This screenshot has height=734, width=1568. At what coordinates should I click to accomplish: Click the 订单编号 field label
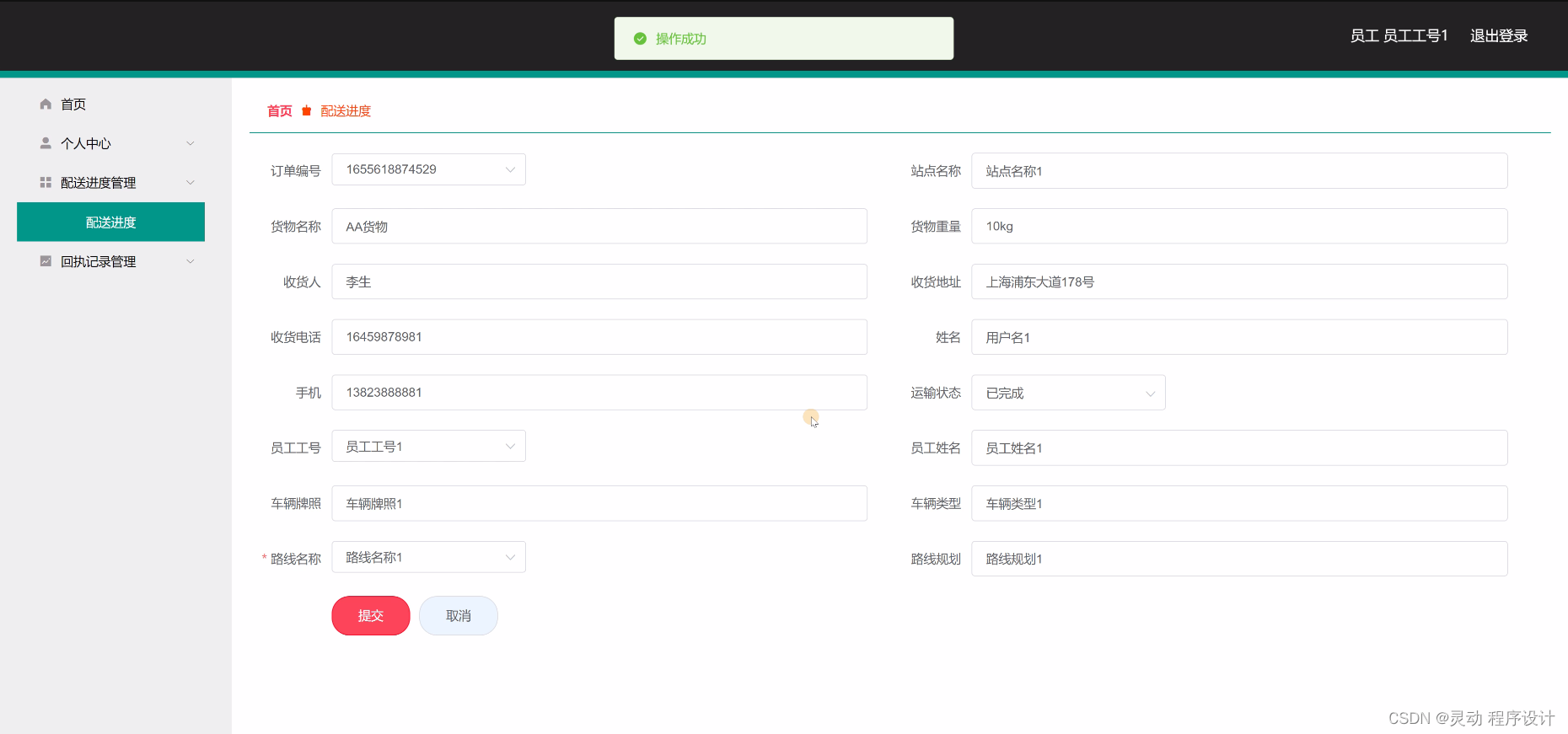click(295, 171)
